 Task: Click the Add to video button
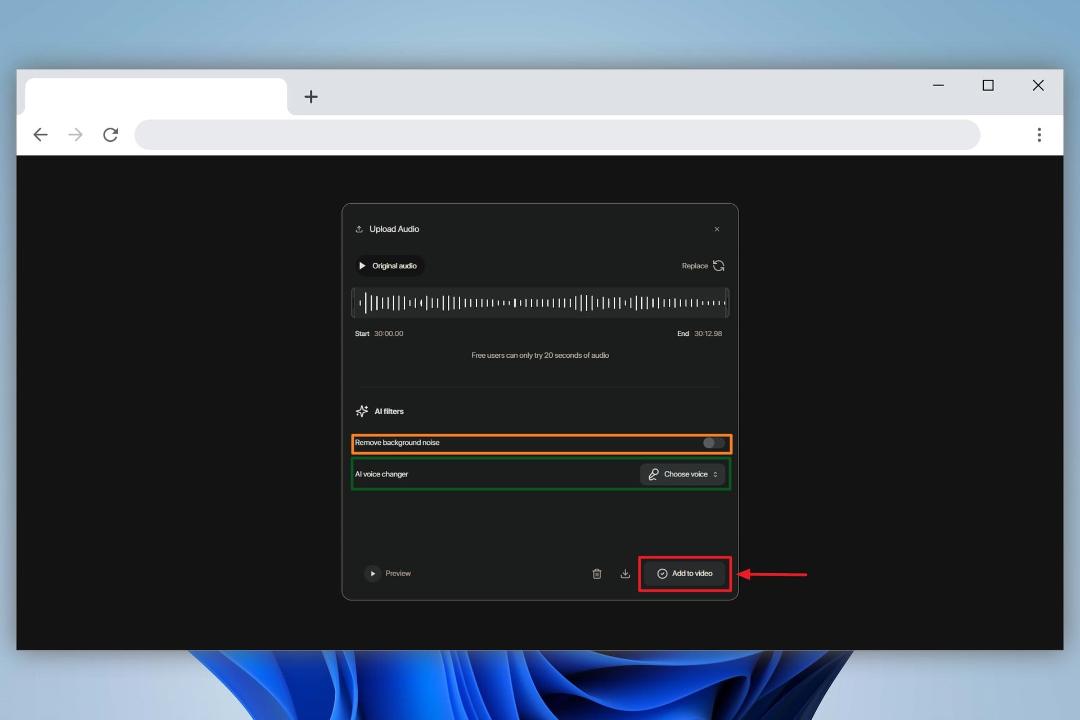pos(685,573)
